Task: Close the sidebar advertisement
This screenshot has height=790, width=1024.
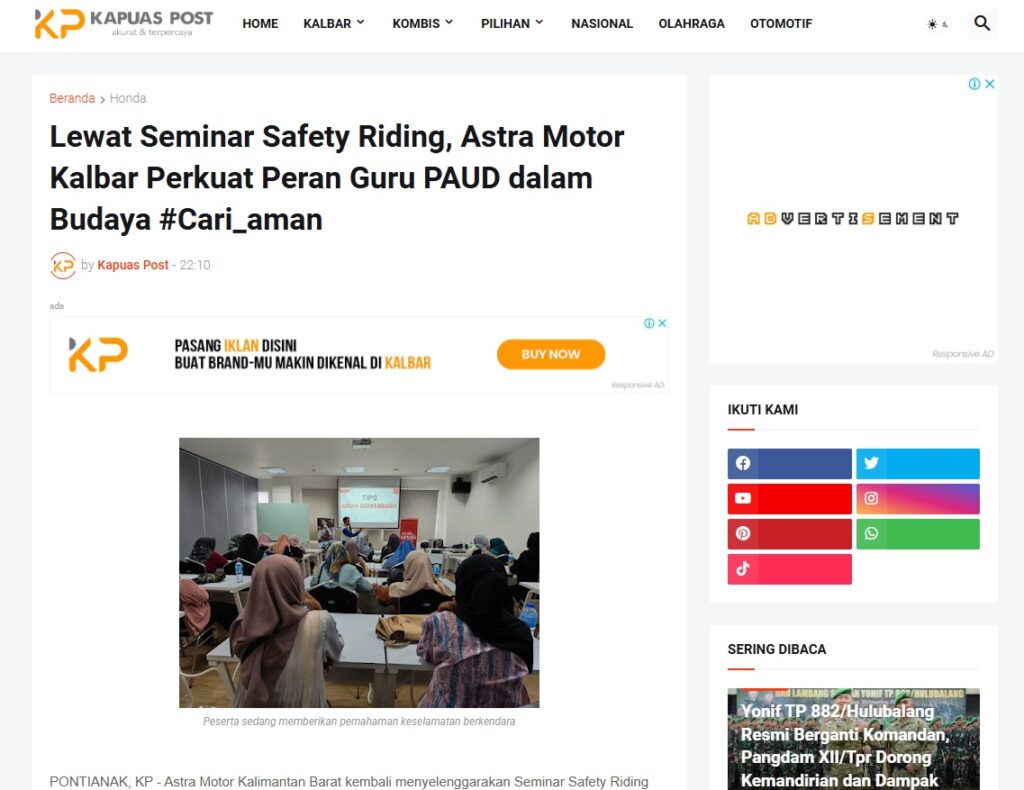Action: [990, 84]
